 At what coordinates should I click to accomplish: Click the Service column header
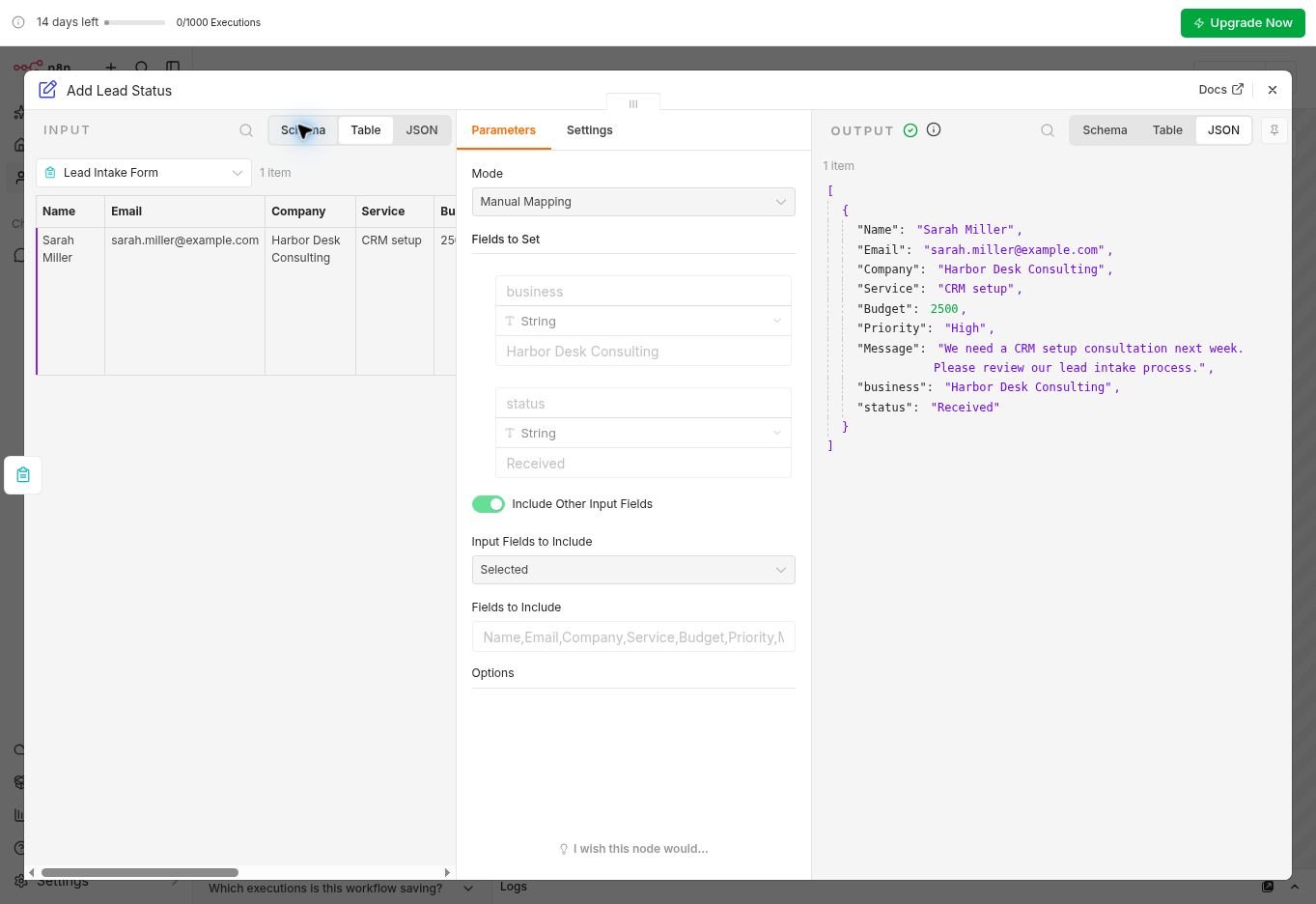pos(395,212)
